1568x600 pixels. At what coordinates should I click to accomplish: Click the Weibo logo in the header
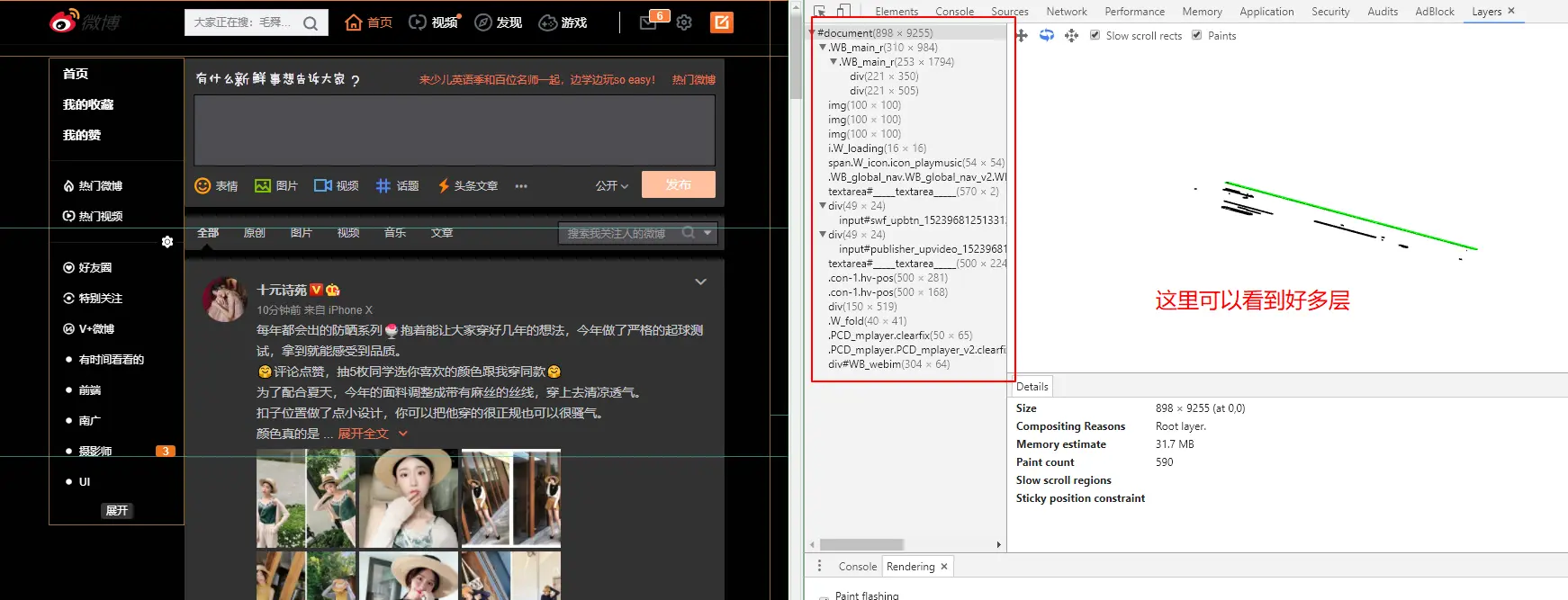pyautogui.click(x=86, y=22)
